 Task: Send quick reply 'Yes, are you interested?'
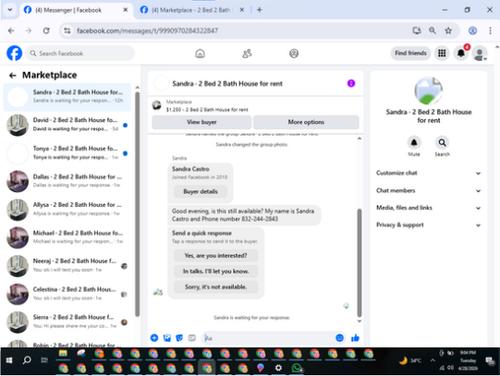216,256
